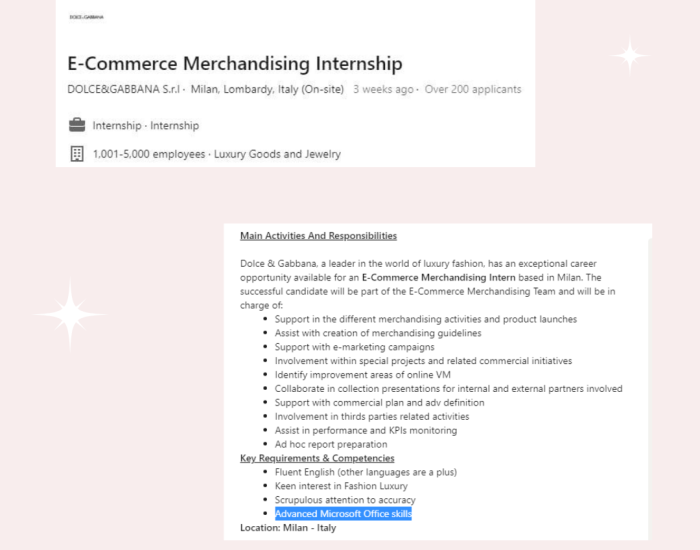The image size is (700, 550).
Task: Click Location: Milan - Italy line
Action: pyautogui.click(x=288, y=528)
